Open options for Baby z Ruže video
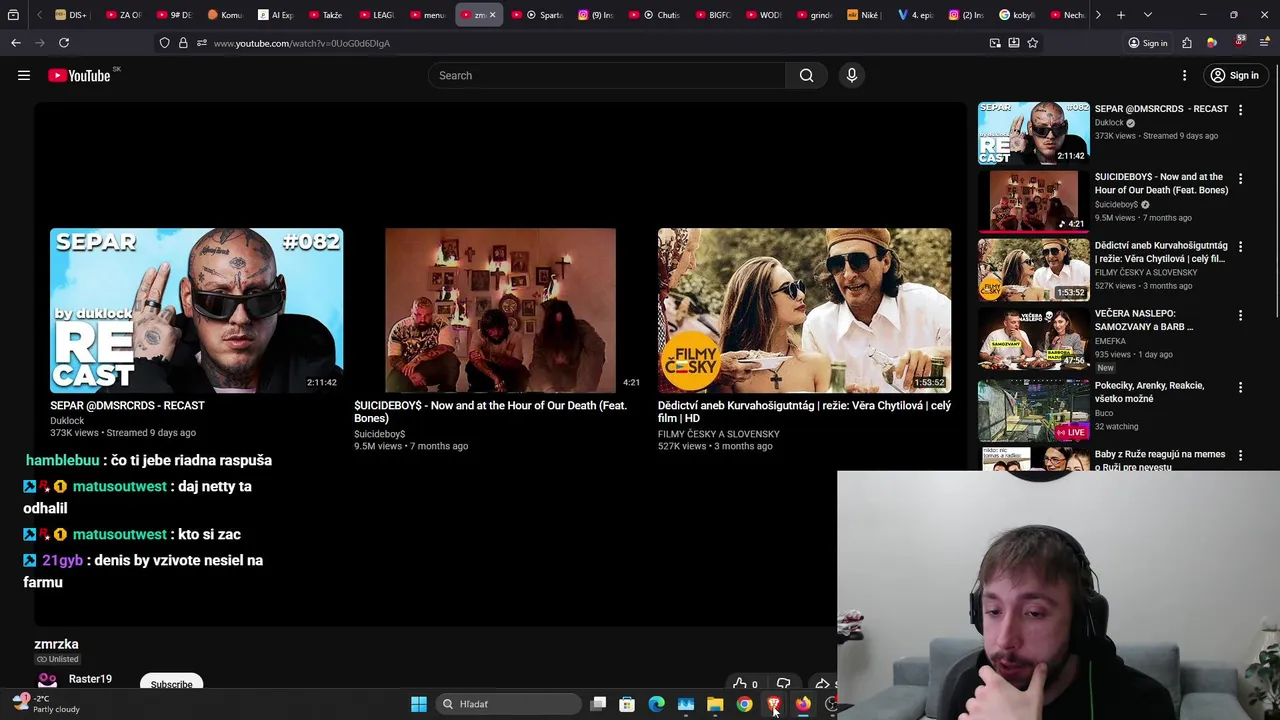This screenshot has width=1280, height=720. (1240, 455)
